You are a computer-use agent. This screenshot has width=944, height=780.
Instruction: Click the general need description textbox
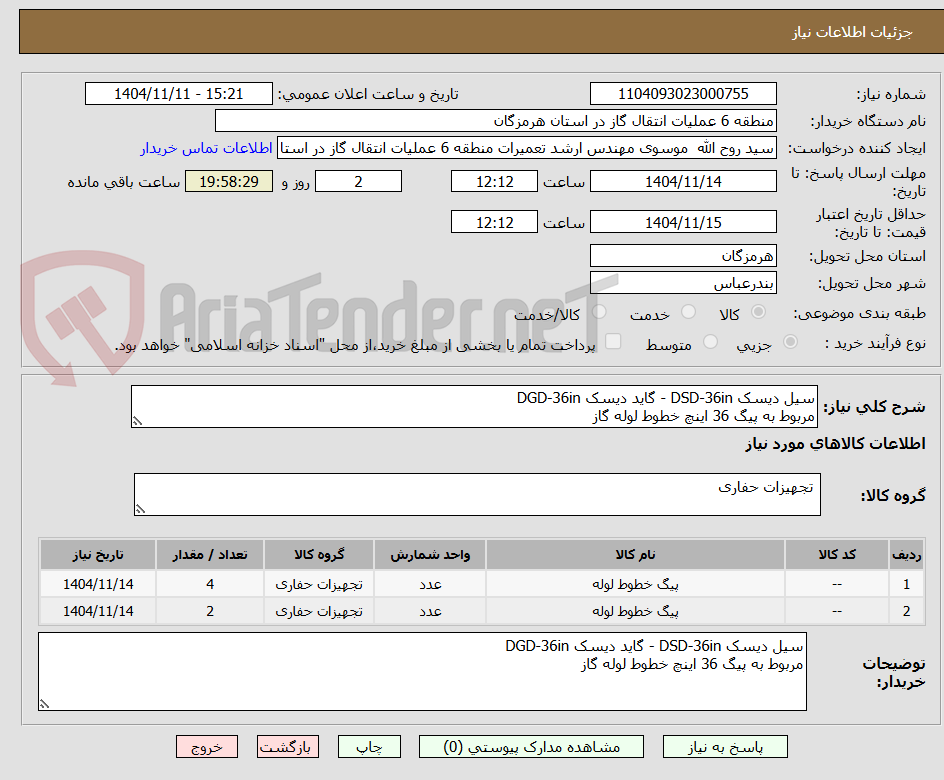(x=474, y=407)
